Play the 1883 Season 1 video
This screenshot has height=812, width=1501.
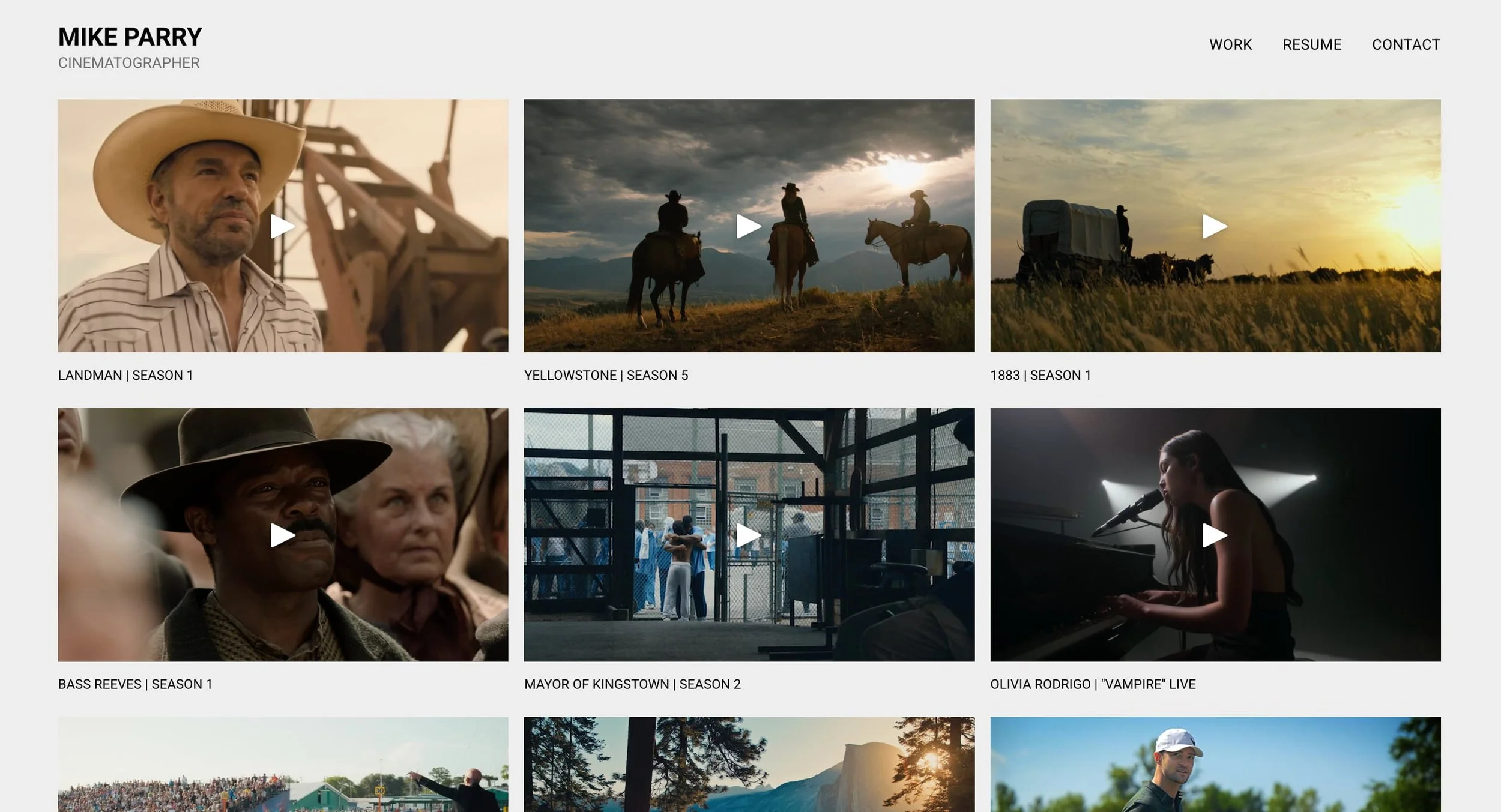[x=1215, y=226]
